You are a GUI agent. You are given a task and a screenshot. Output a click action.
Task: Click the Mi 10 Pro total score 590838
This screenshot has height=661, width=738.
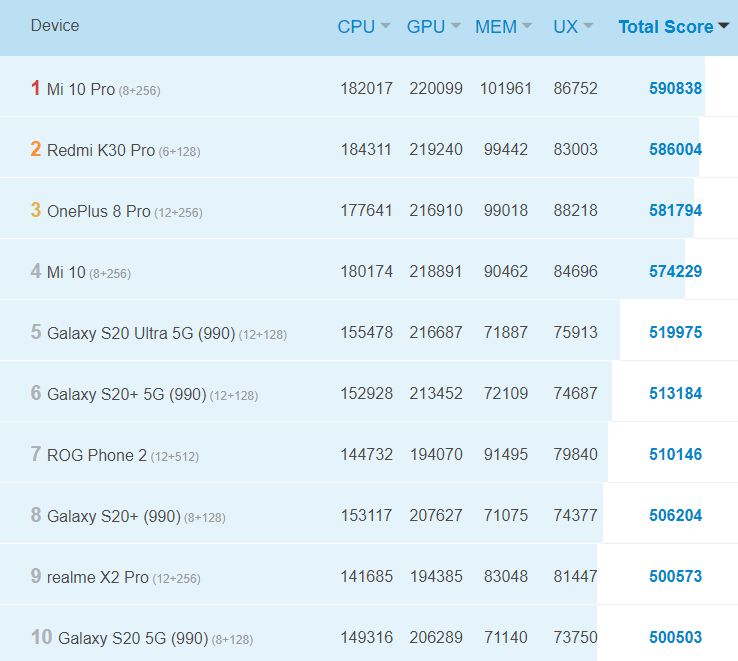pyautogui.click(x=675, y=89)
